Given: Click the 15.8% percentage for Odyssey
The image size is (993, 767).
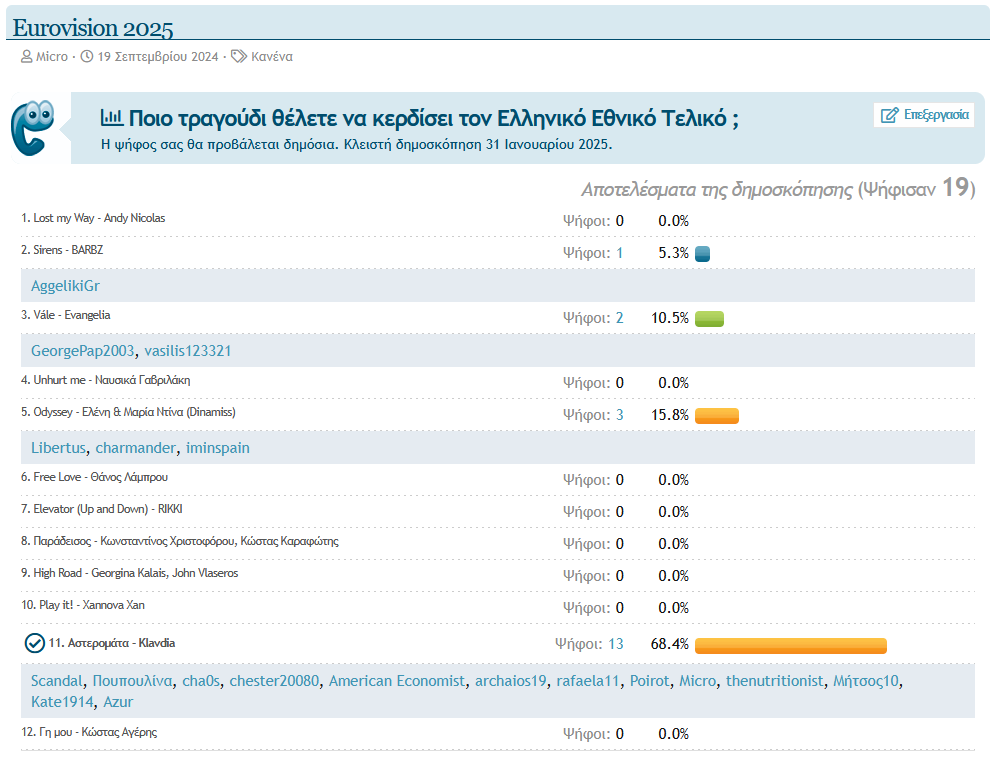Looking at the screenshot, I should [670, 415].
